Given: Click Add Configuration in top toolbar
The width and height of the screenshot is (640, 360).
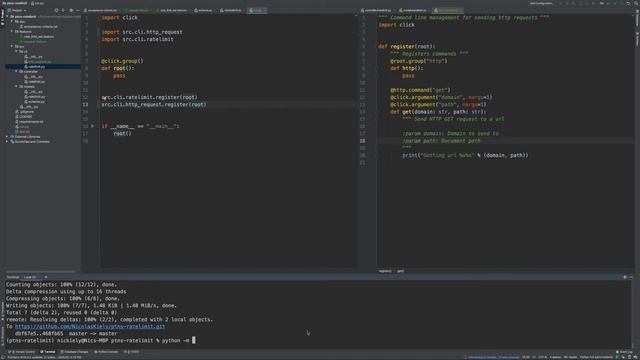Looking at the screenshot, I should (x=541, y=3).
